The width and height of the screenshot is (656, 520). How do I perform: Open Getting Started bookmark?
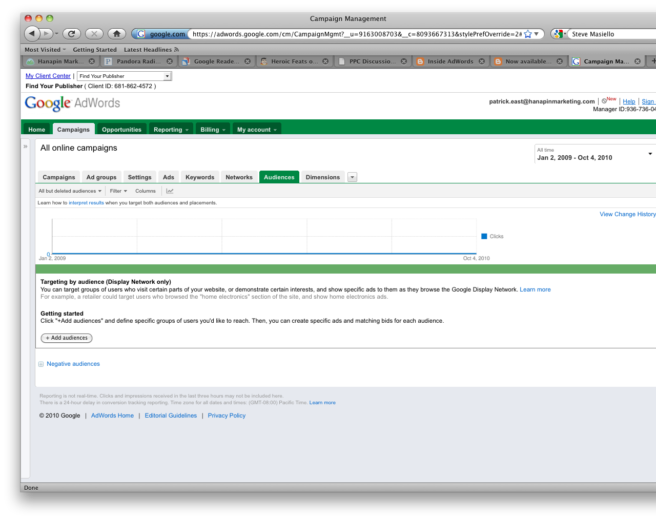pos(95,49)
